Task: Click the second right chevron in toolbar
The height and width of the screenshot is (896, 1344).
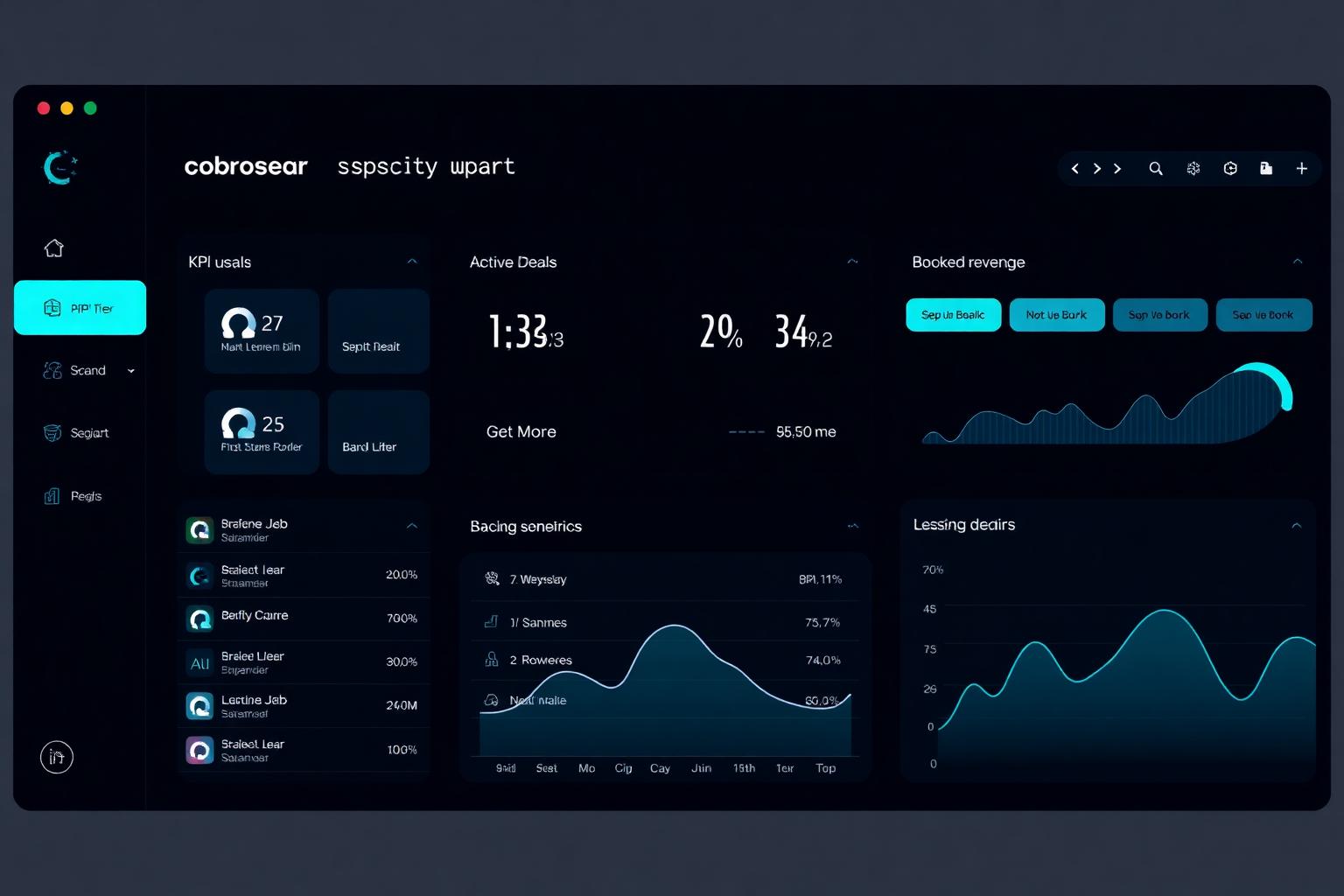Action: click(1117, 169)
